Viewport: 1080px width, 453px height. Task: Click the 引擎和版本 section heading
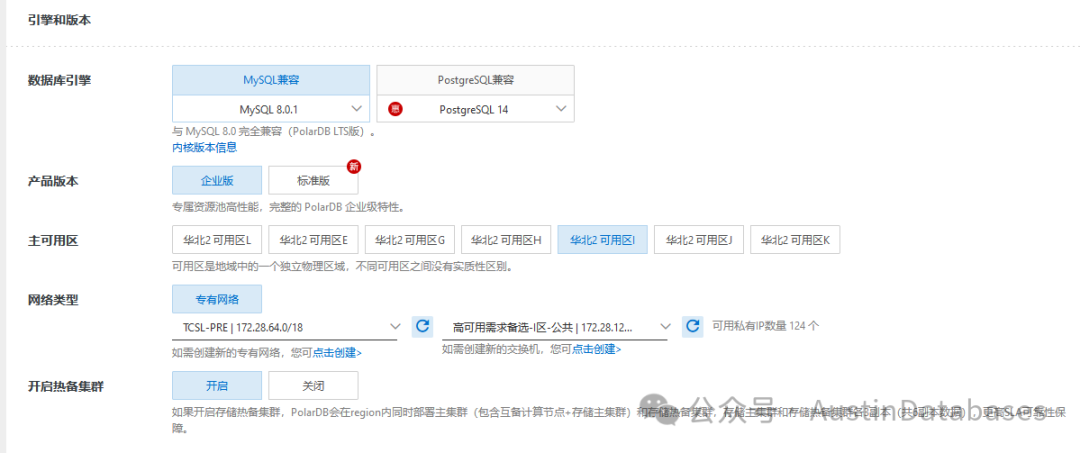[59, 20]
